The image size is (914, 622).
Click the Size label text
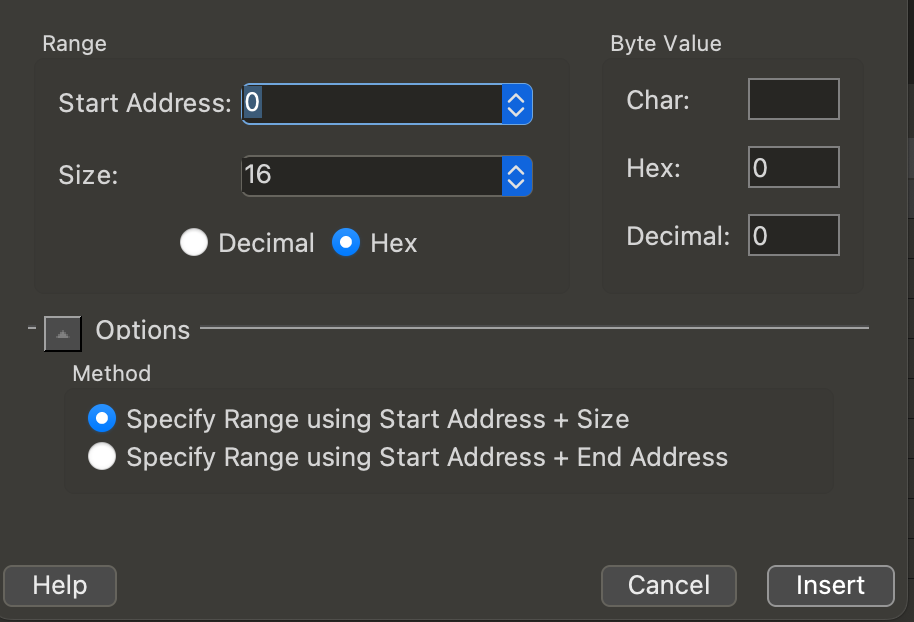pos(88,175)
